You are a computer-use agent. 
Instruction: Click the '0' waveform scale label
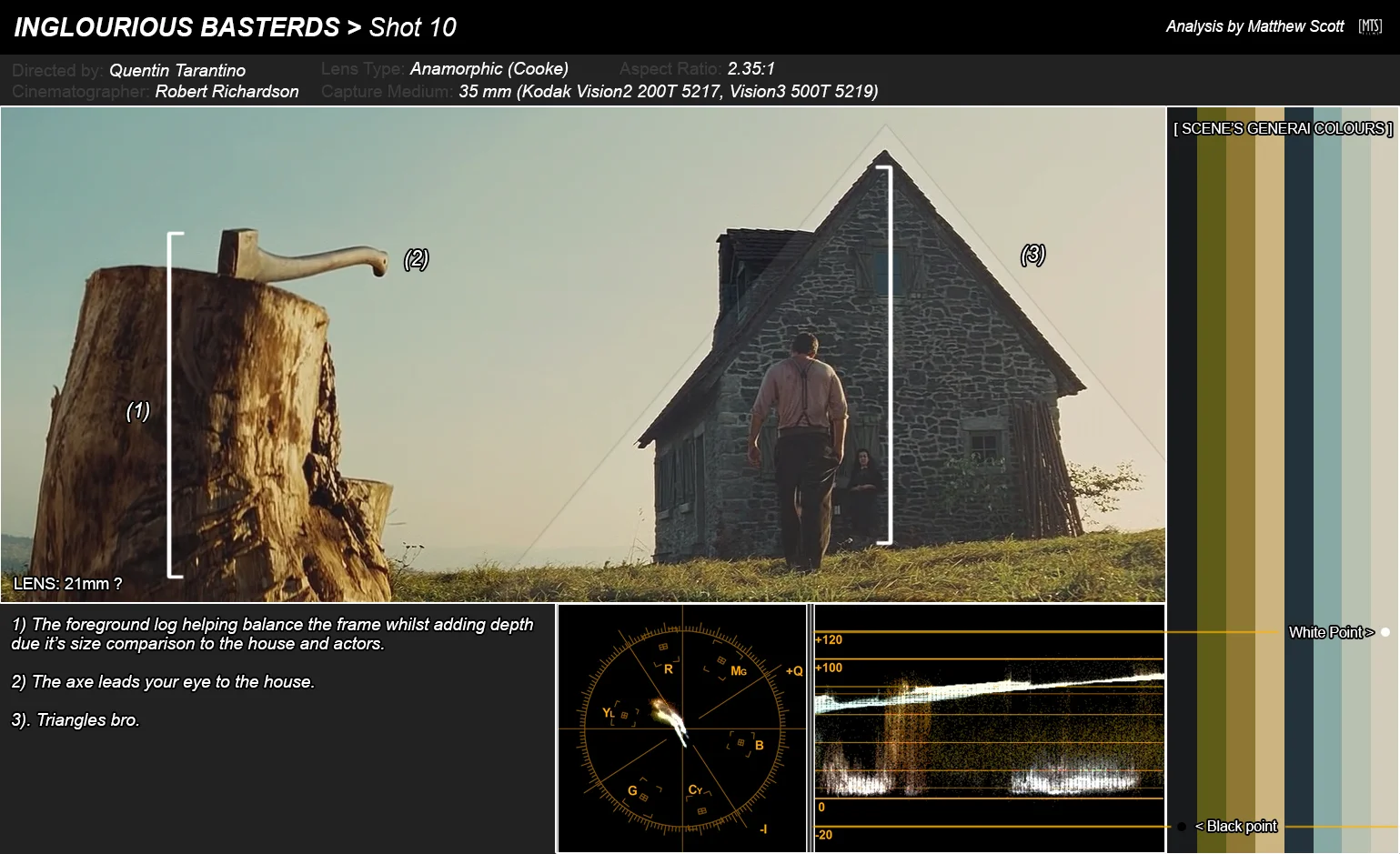(821, 807)
